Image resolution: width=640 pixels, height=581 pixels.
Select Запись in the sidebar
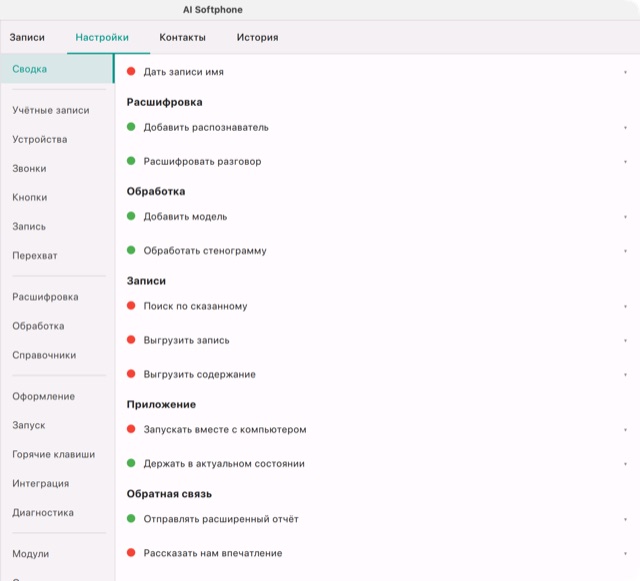29,226
